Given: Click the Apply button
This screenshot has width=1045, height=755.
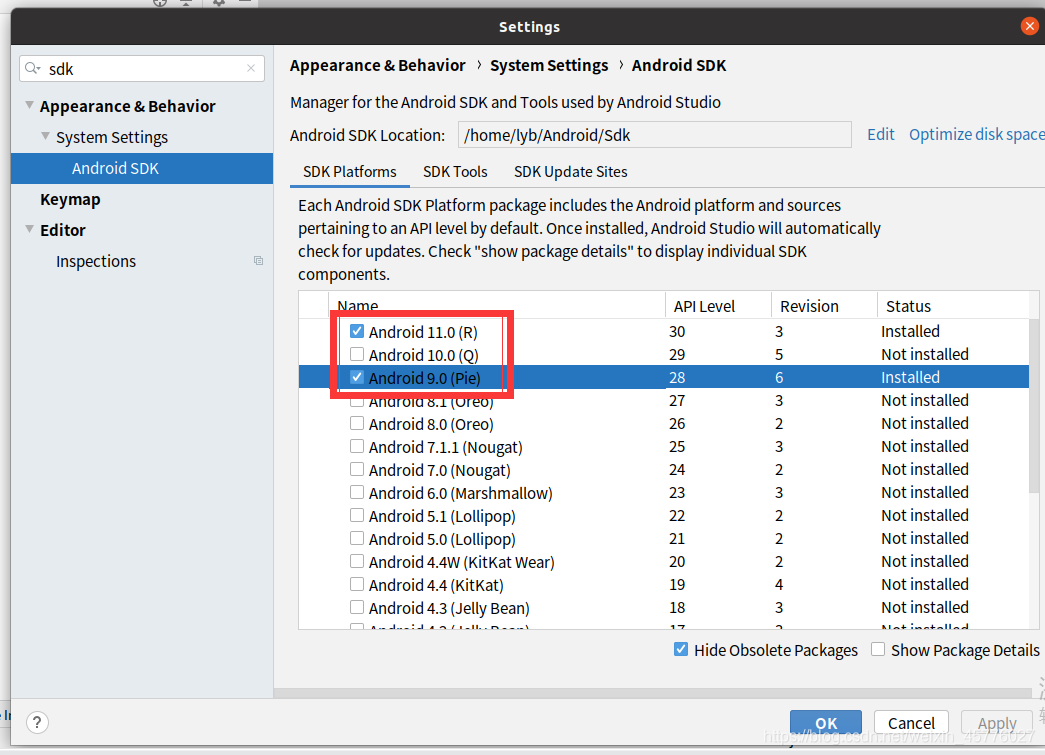Looking at the screenshot, I should (x=997, y=723).
